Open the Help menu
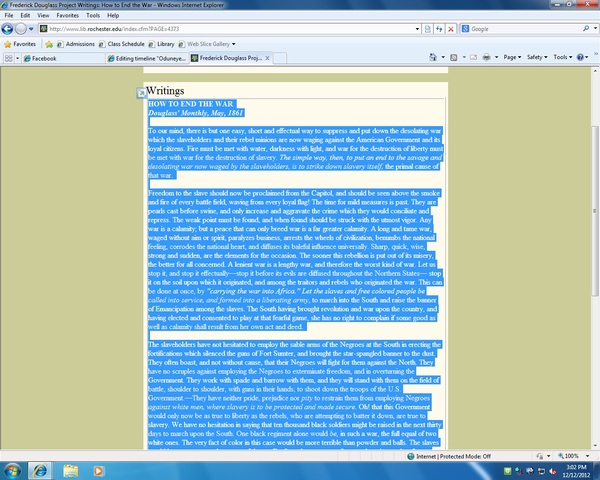The width and height of the screenshot is (600, 480). coord(113,15)
